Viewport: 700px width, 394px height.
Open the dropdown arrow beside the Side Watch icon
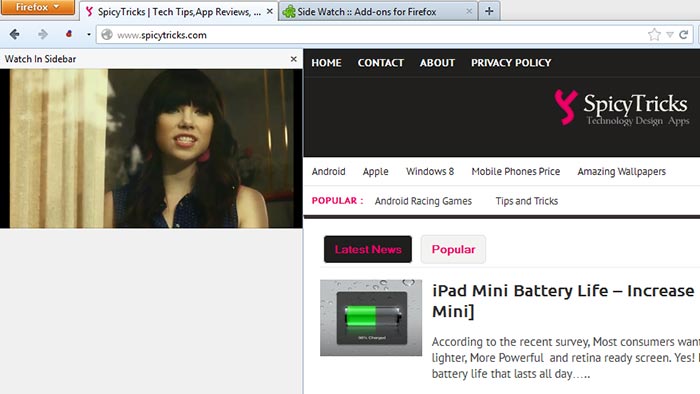(x=89, y=34)
